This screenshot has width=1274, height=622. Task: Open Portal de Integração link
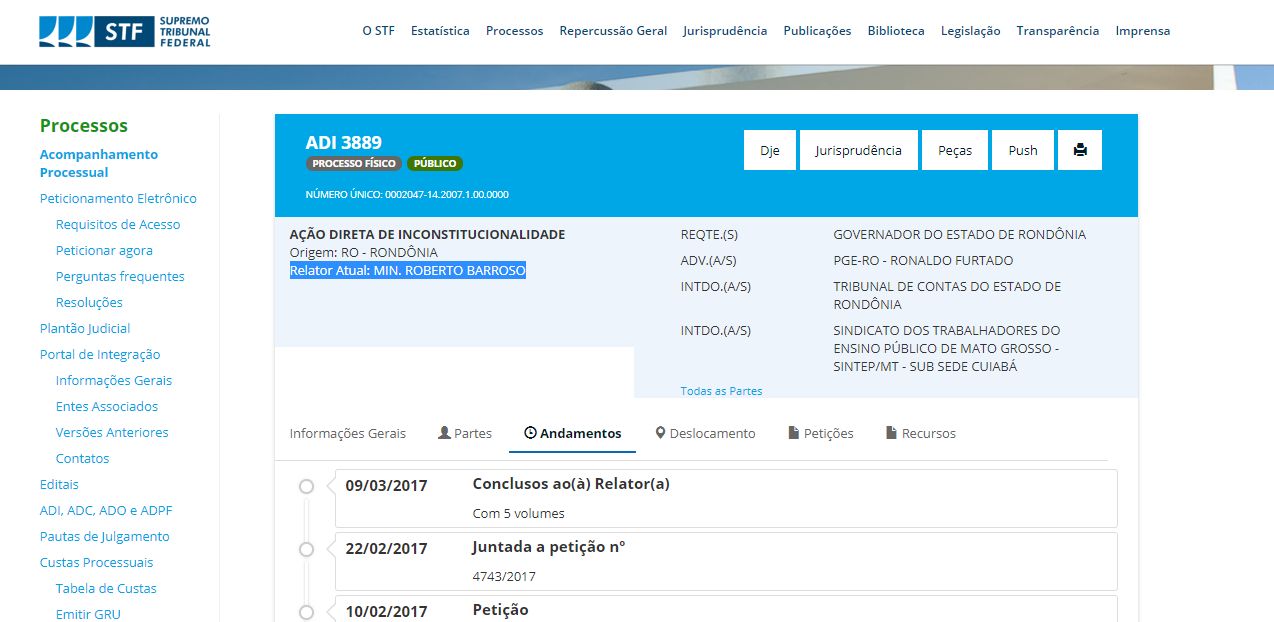100,354
